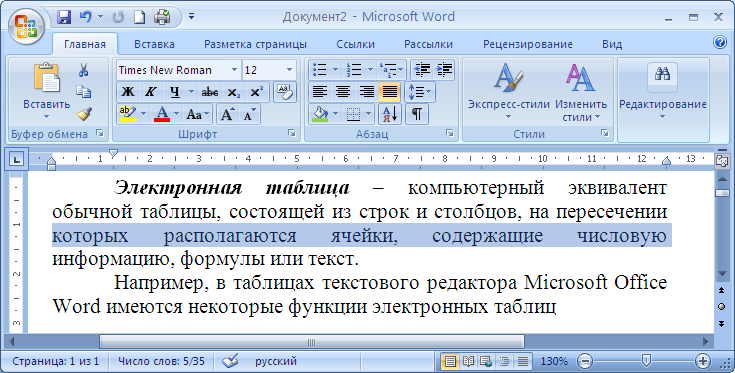Image resolution: width=735 pixels, height=373 pixels.
Task: Open Редактирование menu
Action: [x=663, y=92]
